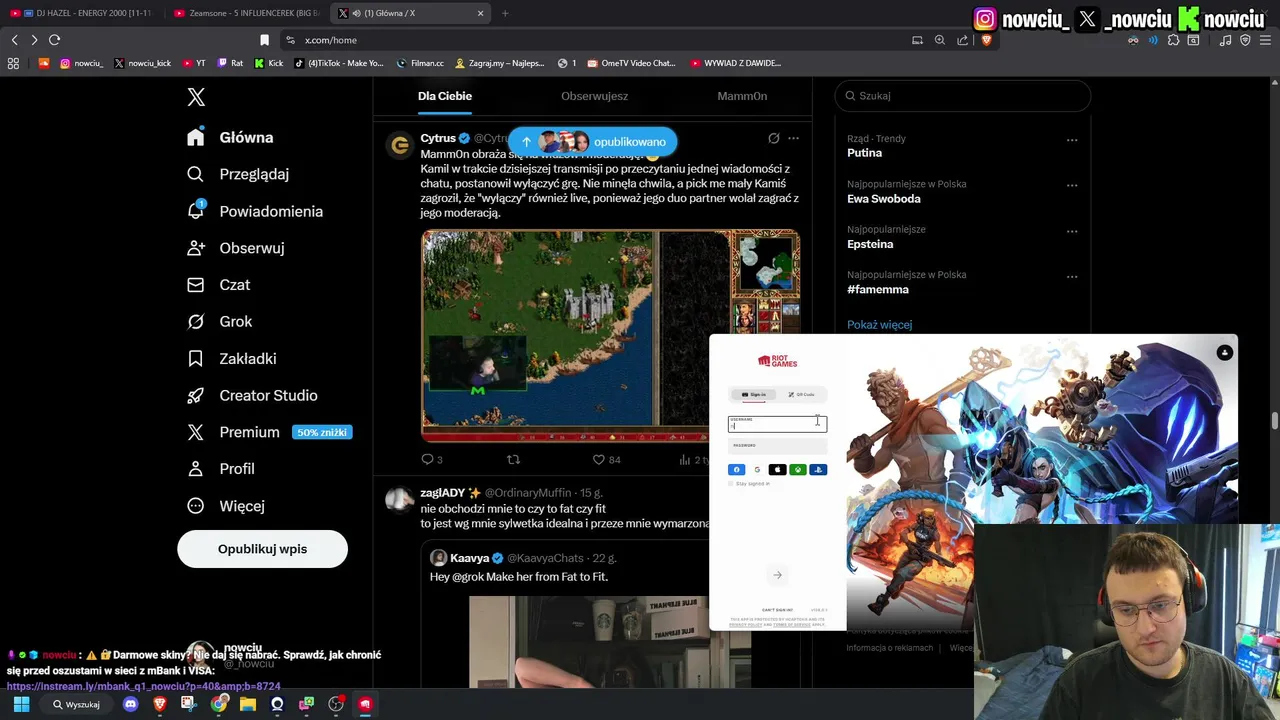Click the Brave shield icon in address bar
Screen dimensions: 1280x720
point(985,40)
